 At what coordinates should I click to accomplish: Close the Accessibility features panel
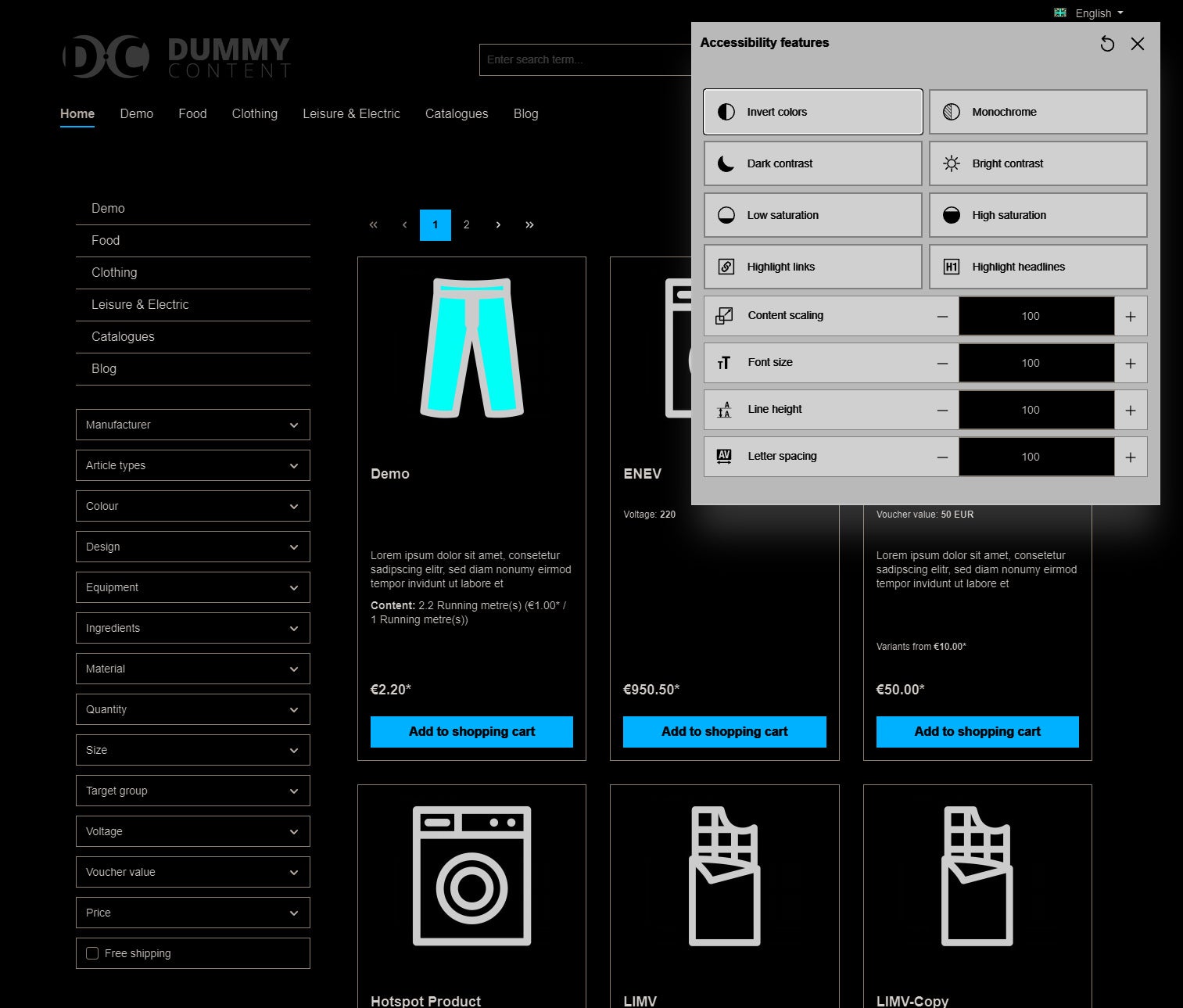(x=1138, y=44)
